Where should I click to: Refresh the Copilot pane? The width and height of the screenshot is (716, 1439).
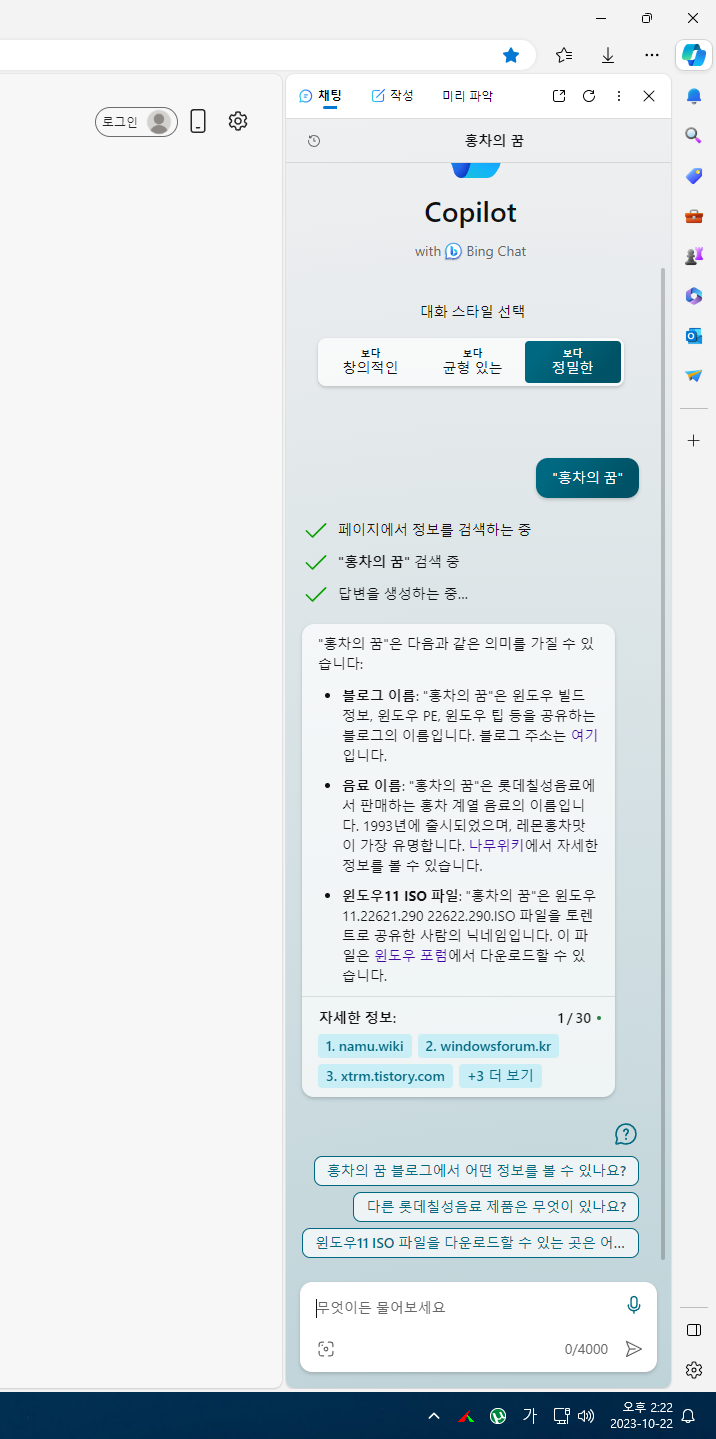tap(589, 96)
